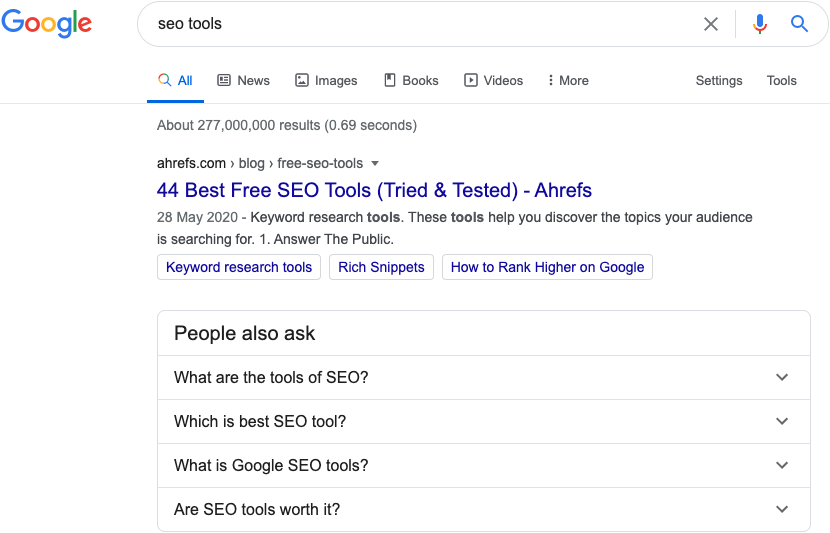Switch to the Videos tab
The width and height of the screenshot is (830, 533).
[493, 80]
